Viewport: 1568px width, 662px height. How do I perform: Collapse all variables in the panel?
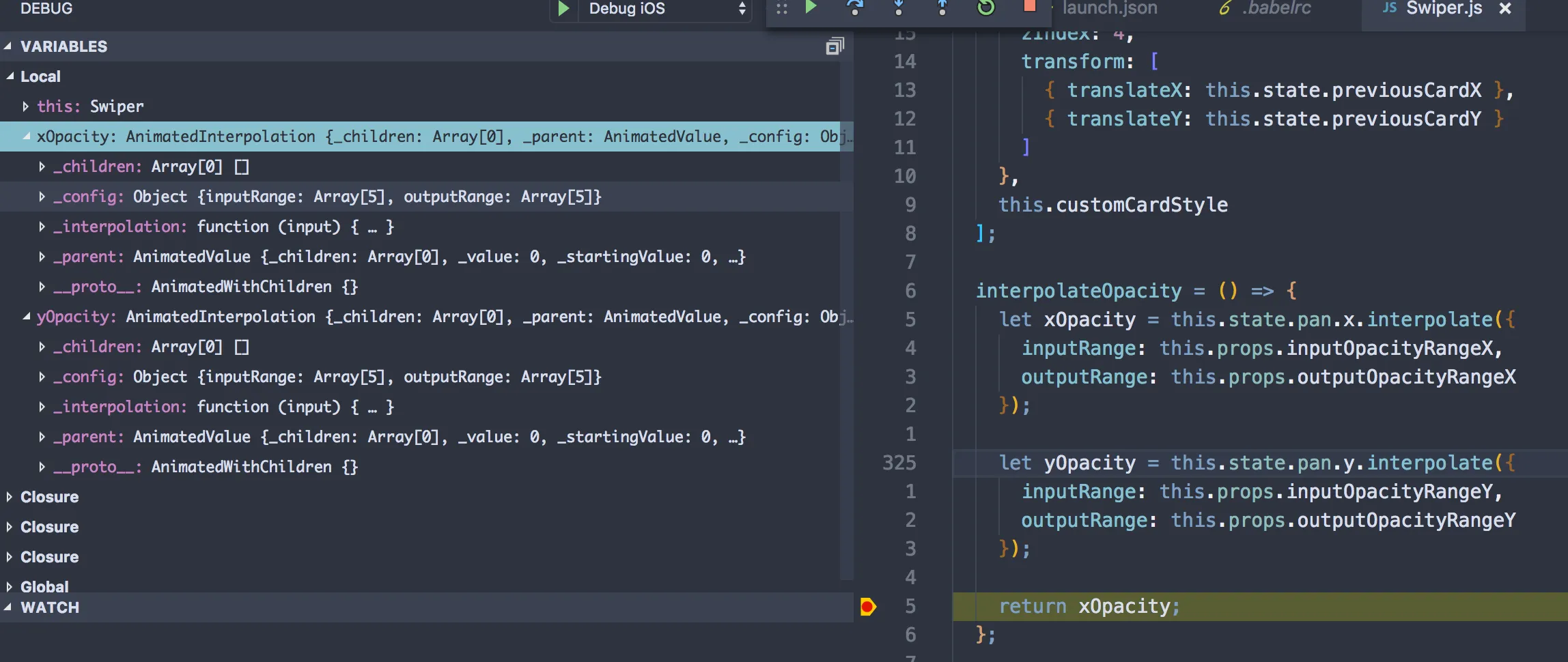(x=835, y=46)
